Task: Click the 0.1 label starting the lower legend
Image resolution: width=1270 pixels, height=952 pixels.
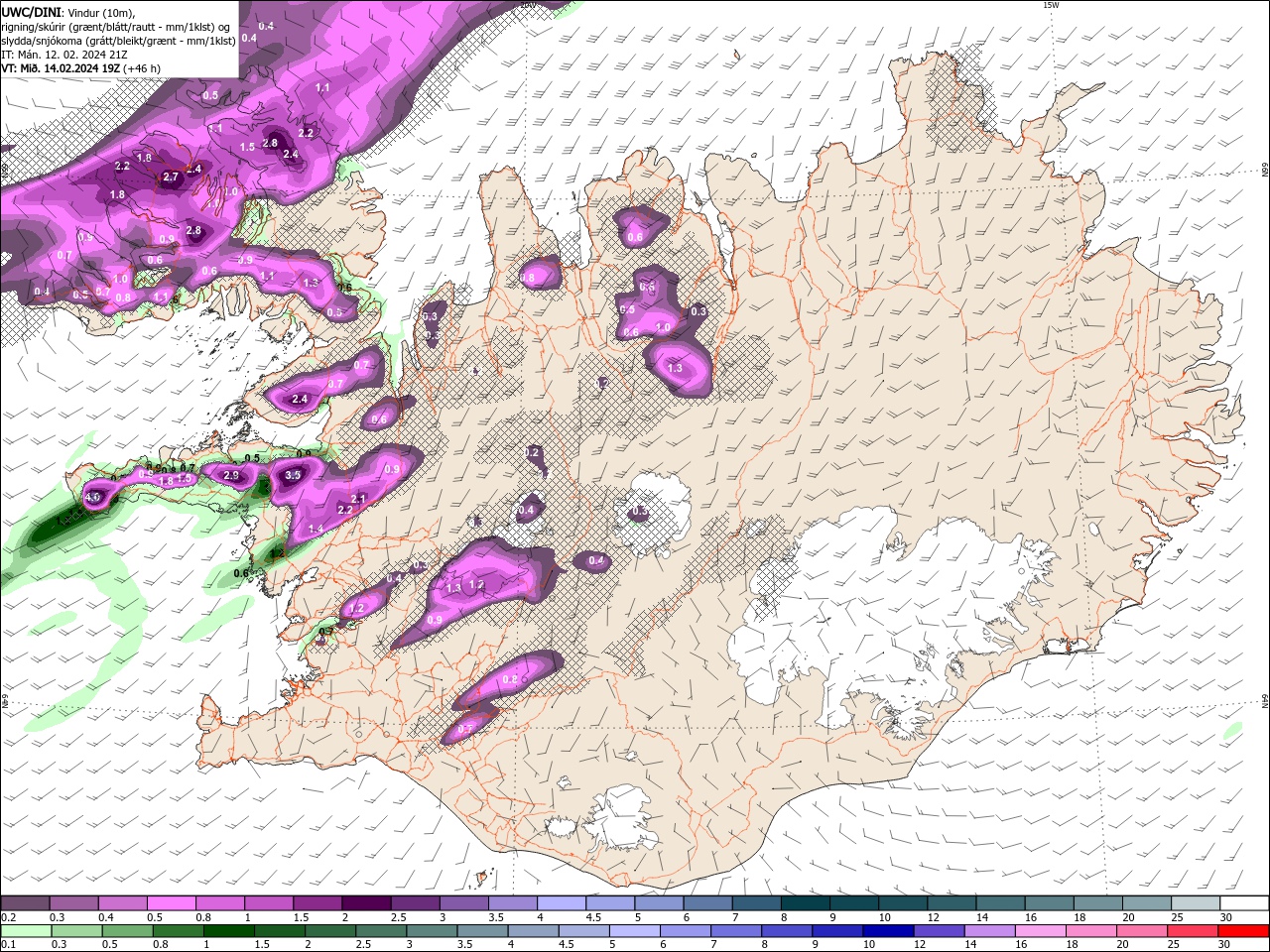Action: click(x=7, y=945)
